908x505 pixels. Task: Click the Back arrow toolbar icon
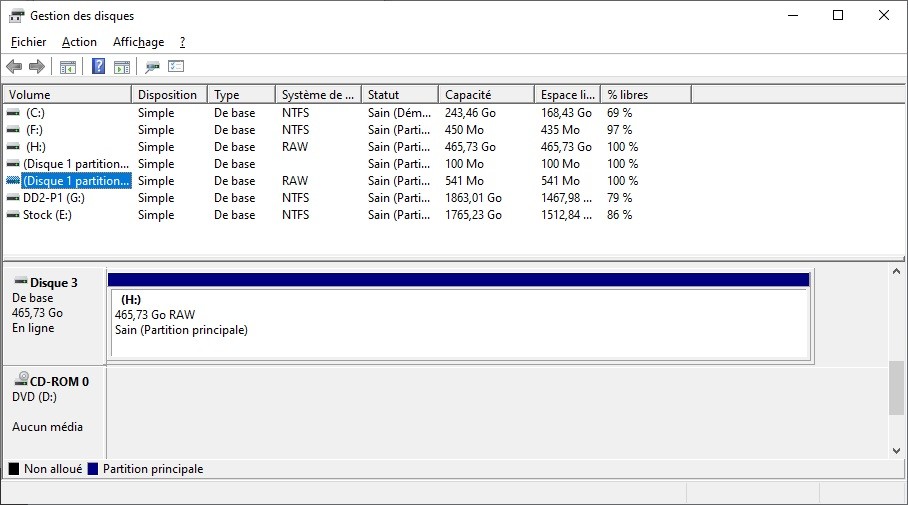point(14,67)
